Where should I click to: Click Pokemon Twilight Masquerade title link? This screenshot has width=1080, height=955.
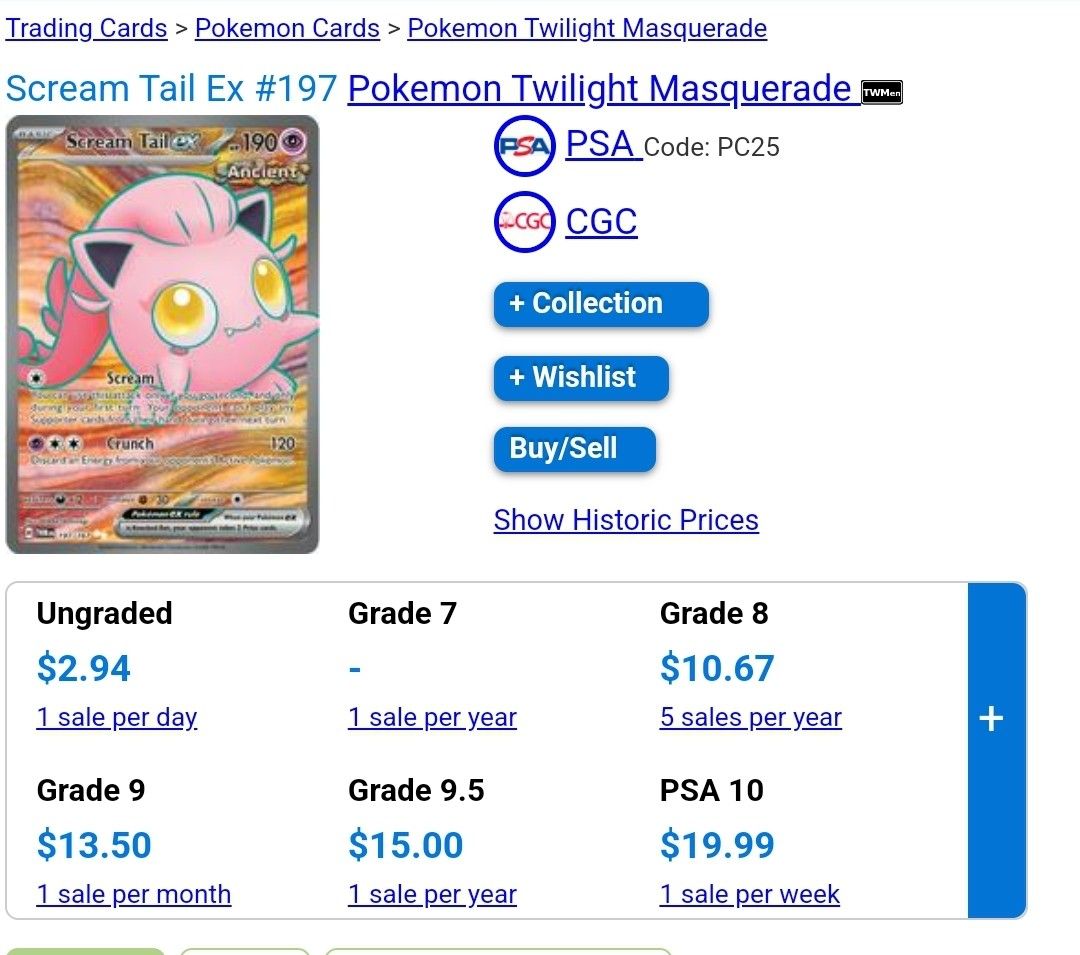click(600, 89)
